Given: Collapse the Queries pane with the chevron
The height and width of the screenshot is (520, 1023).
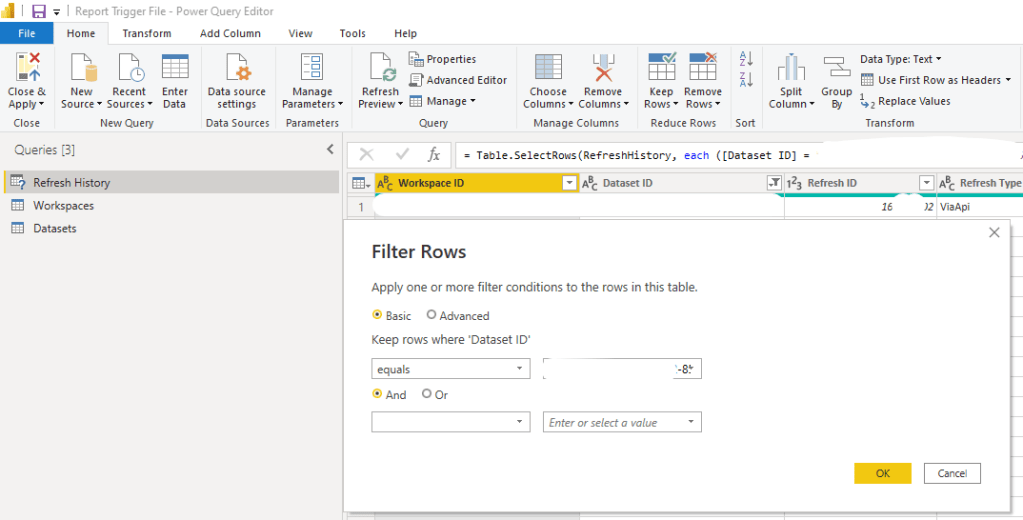Looking at the screenshot, I should pyautogui.click(x=330, y=149).
